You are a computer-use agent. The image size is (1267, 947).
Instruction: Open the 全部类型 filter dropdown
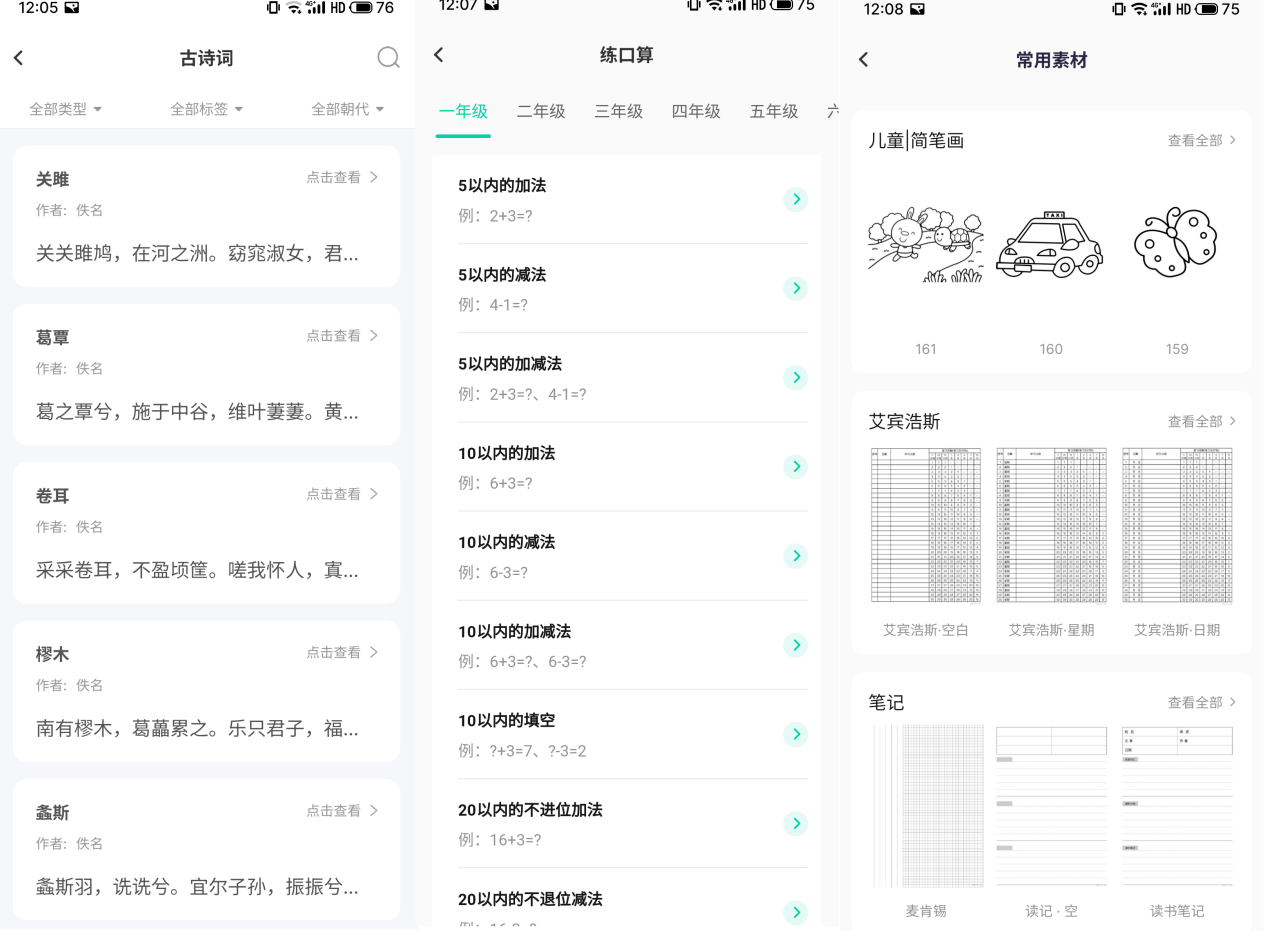pyautogui.click(x=65, y=109)
